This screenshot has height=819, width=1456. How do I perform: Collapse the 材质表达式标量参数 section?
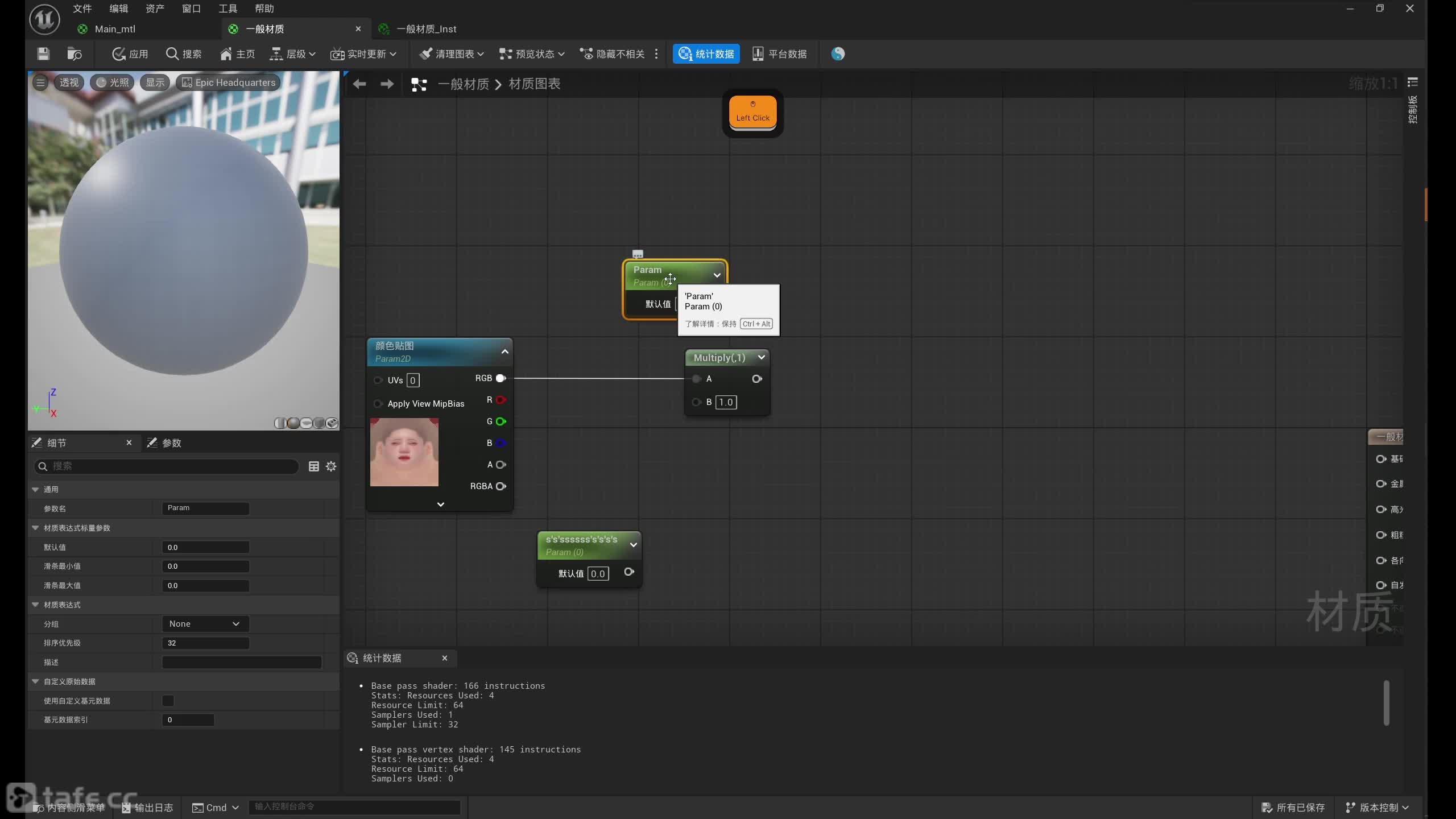pyautogui.click(x=35, y=528)
